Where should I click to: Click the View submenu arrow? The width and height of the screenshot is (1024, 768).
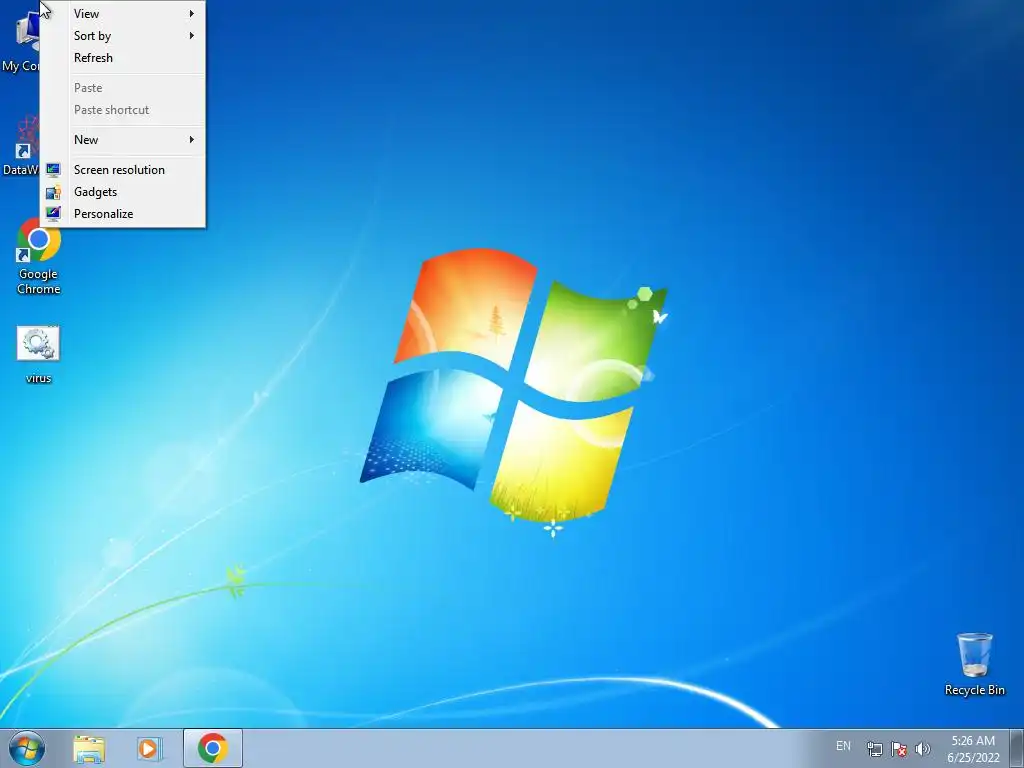point(191,14)
